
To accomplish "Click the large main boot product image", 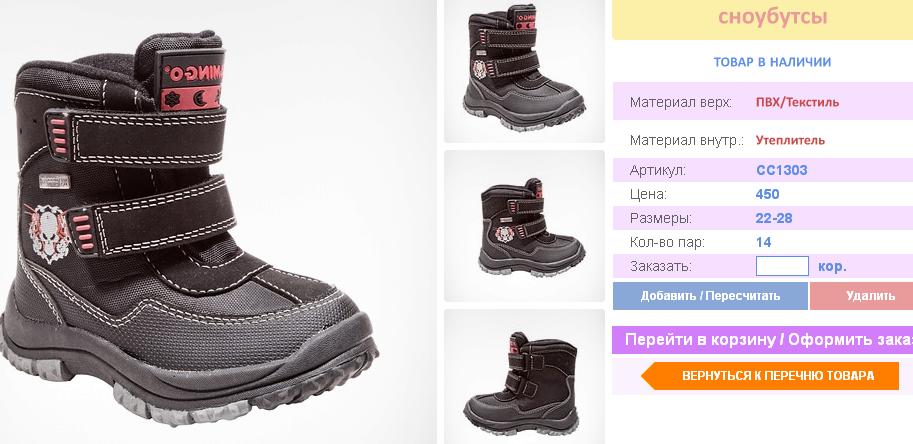I will [217, 222].
